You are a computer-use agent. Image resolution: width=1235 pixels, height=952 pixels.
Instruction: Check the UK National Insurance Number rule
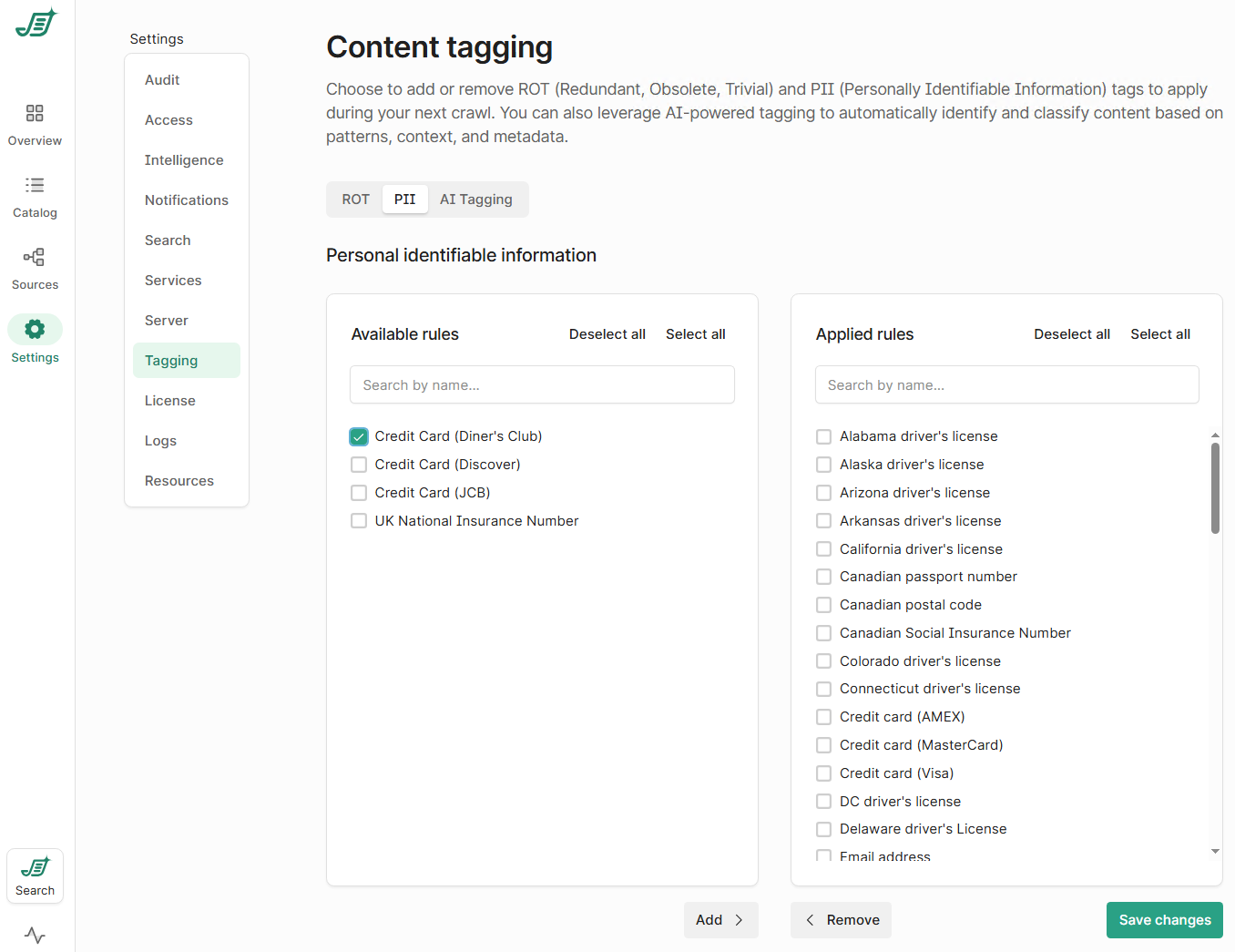pyautogui.click(x=359, y=521)
